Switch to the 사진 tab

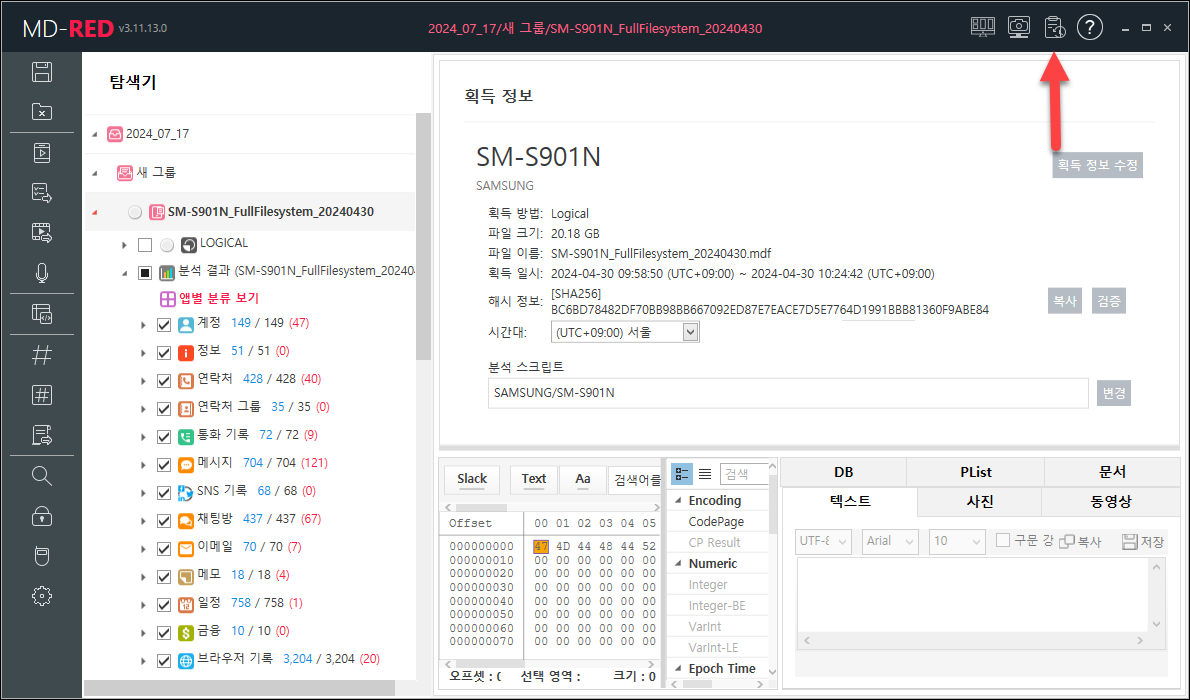click(x=979, y=502)
